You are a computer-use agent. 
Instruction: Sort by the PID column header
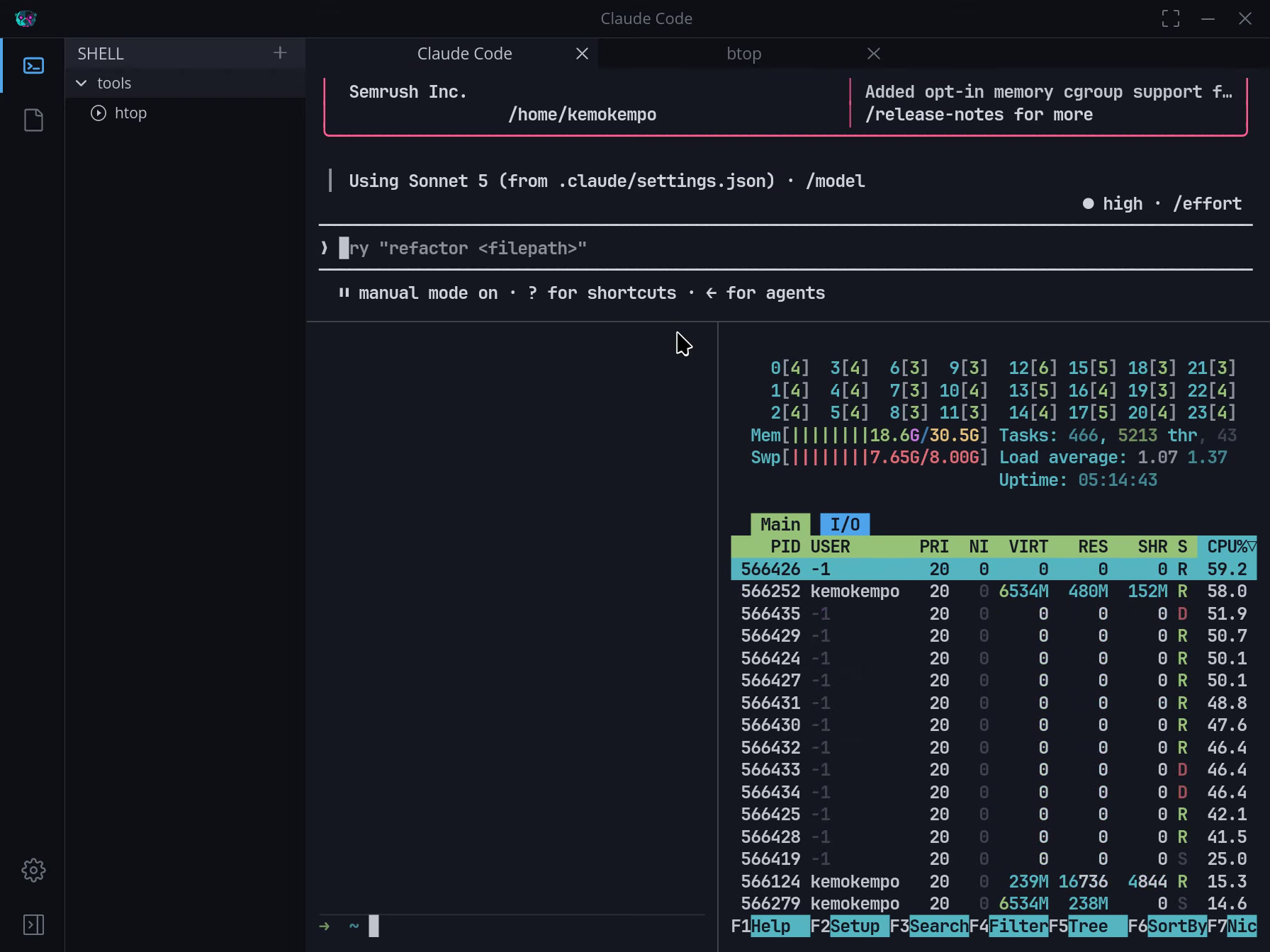[785, 547]
